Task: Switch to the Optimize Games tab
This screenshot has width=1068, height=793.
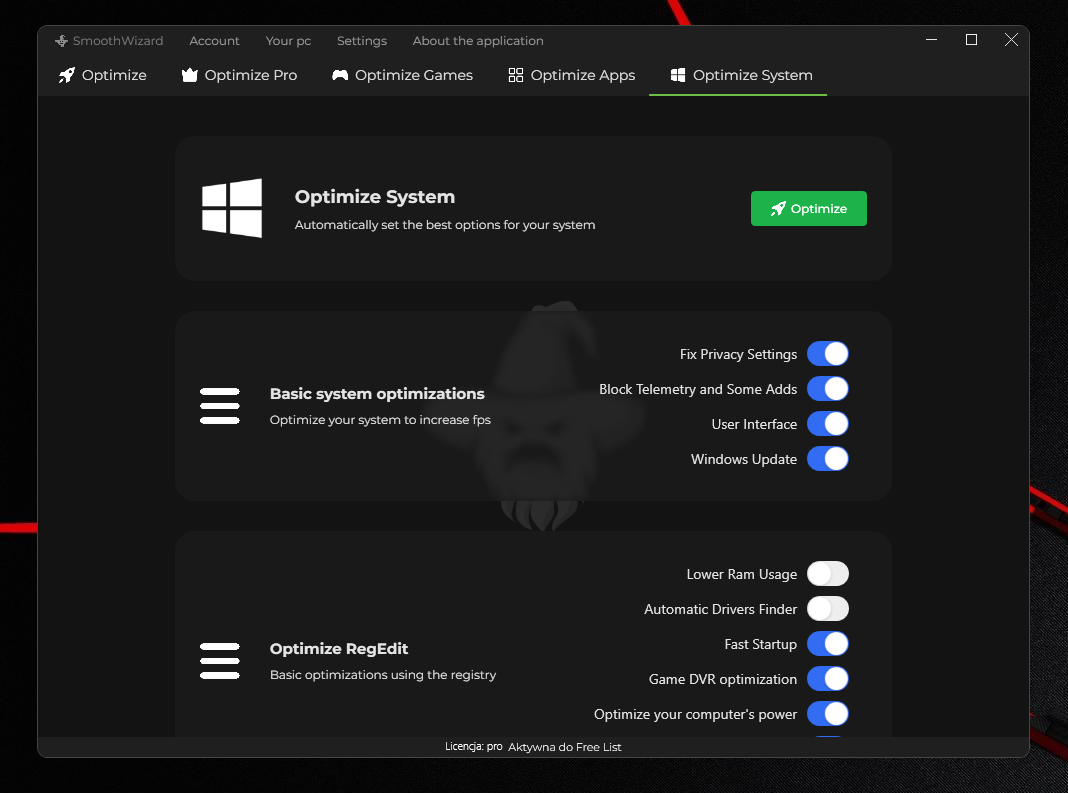Action: tap(402, 74)
